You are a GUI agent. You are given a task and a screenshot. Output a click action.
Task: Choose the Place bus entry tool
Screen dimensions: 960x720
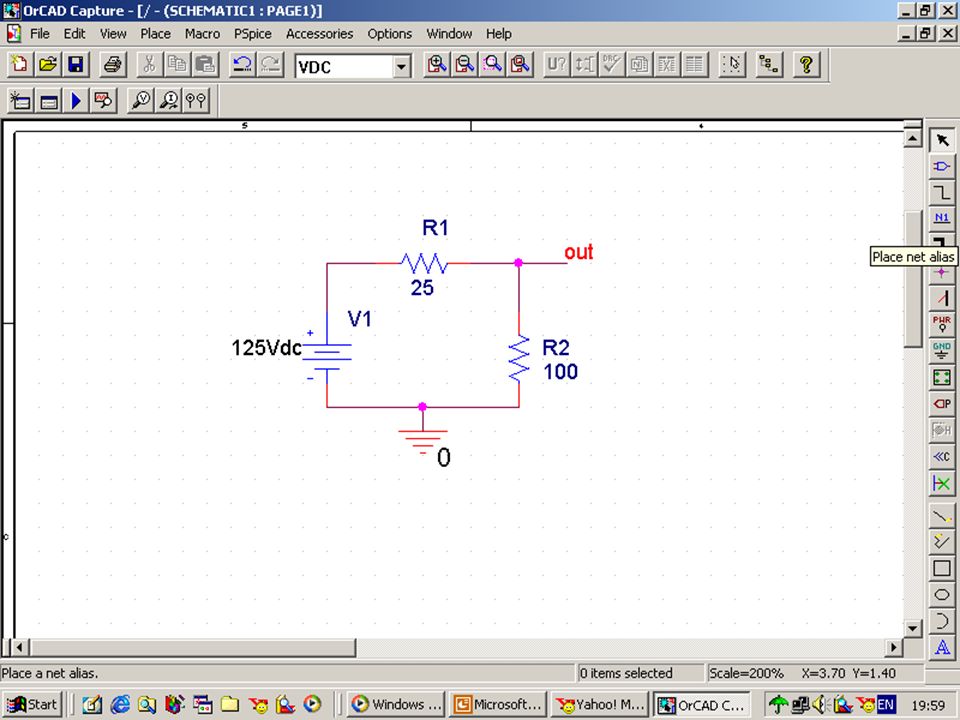[x=942, y=298]
